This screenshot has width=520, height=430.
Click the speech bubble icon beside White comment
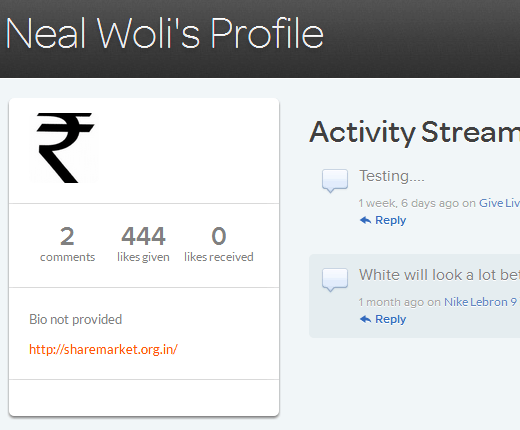click(335, 280)
